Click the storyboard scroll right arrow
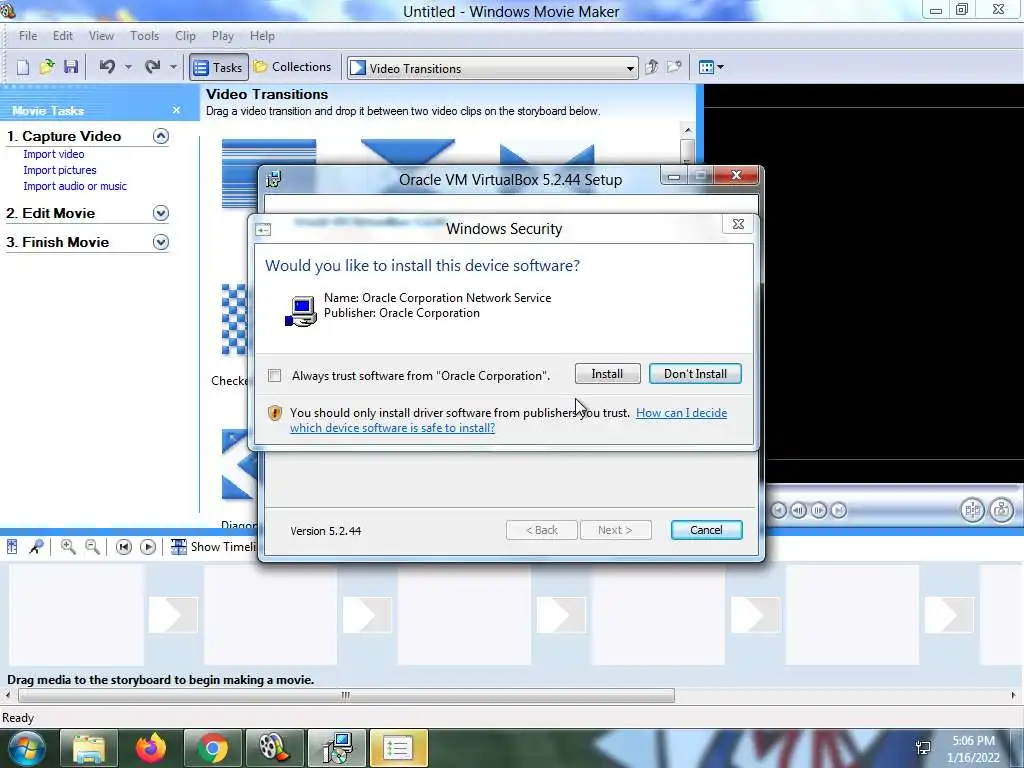 (x=1014, y=696)
